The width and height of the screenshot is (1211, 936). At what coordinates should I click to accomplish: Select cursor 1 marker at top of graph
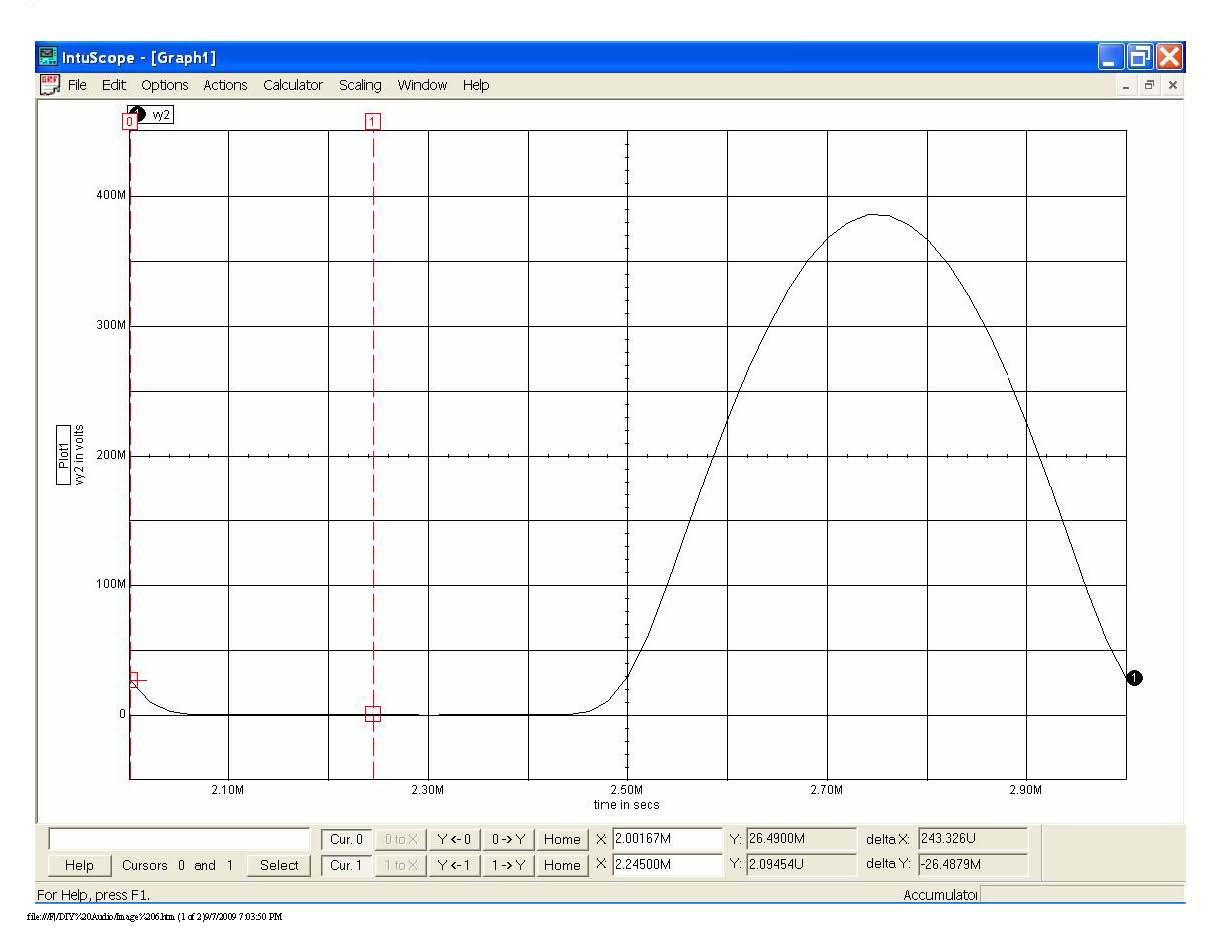(373, 121)
